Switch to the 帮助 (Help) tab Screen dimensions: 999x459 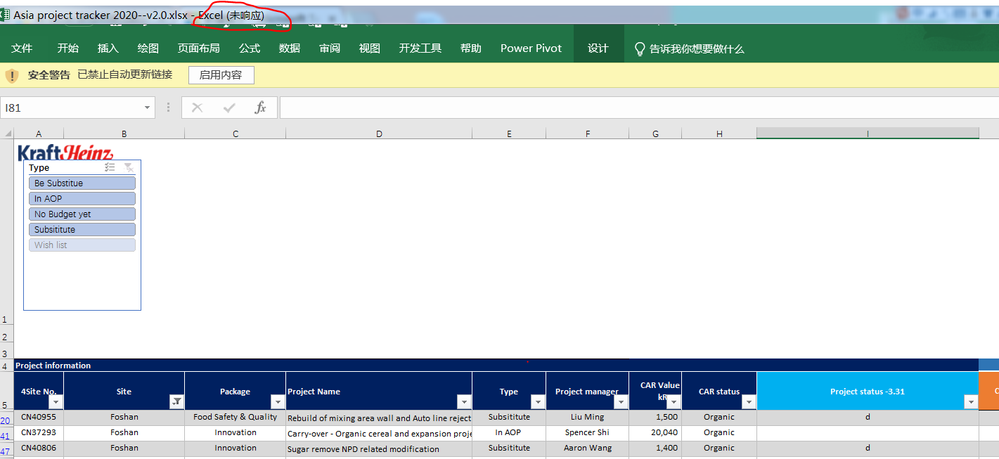tap(471, 48)
